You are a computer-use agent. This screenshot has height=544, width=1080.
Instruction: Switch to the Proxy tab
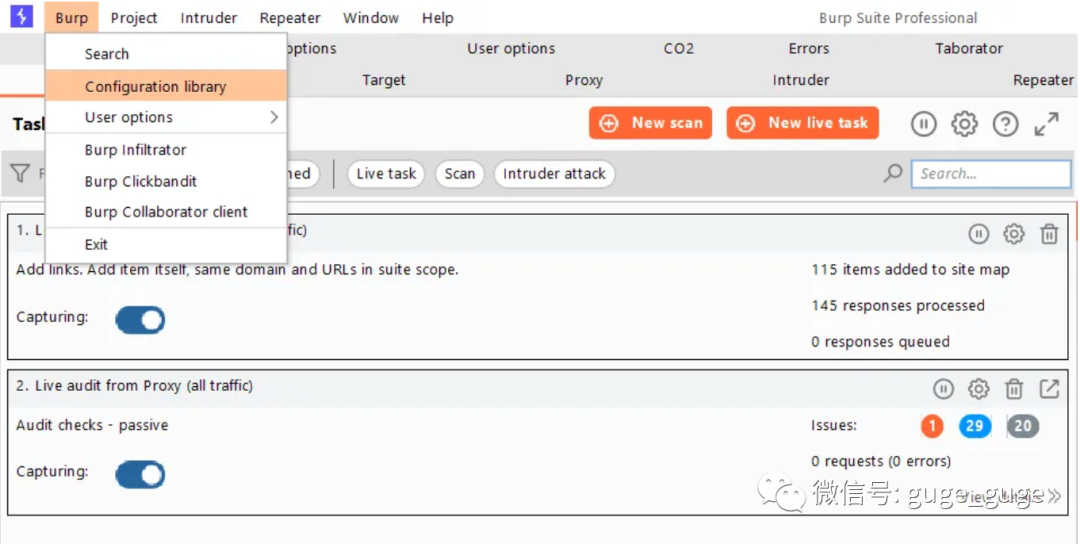point(584,81)
